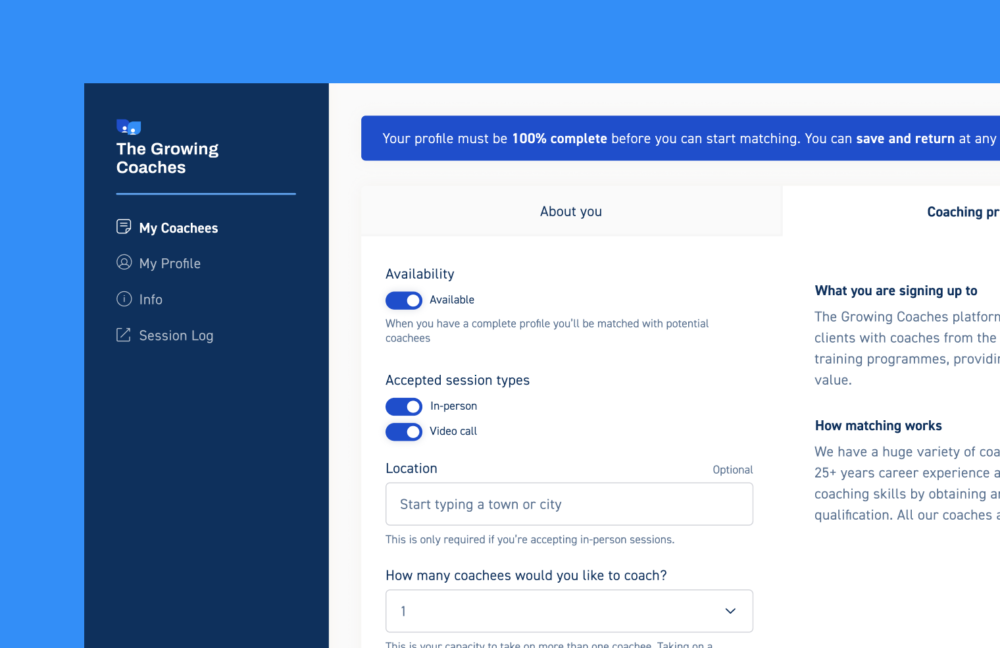Click The Growing Coaches logo icon

(129, 127)
